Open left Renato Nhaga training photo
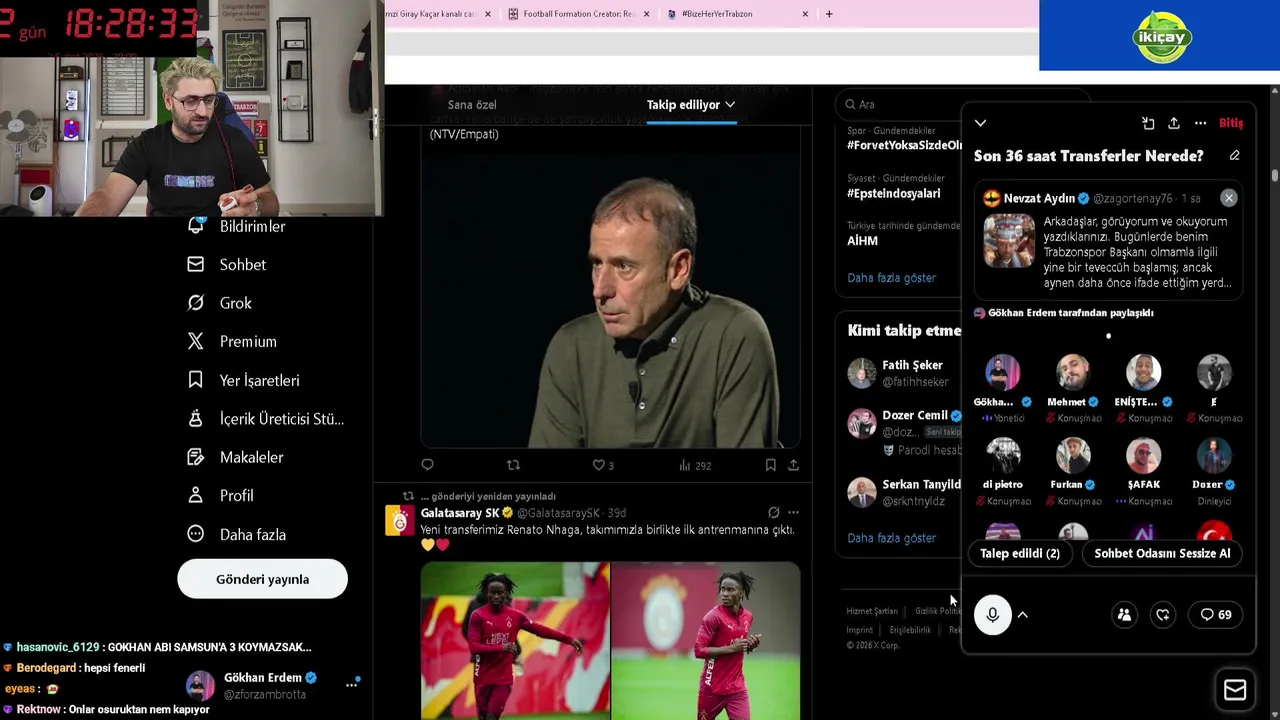The image size is (1280, 720). [x=515, y=641]
